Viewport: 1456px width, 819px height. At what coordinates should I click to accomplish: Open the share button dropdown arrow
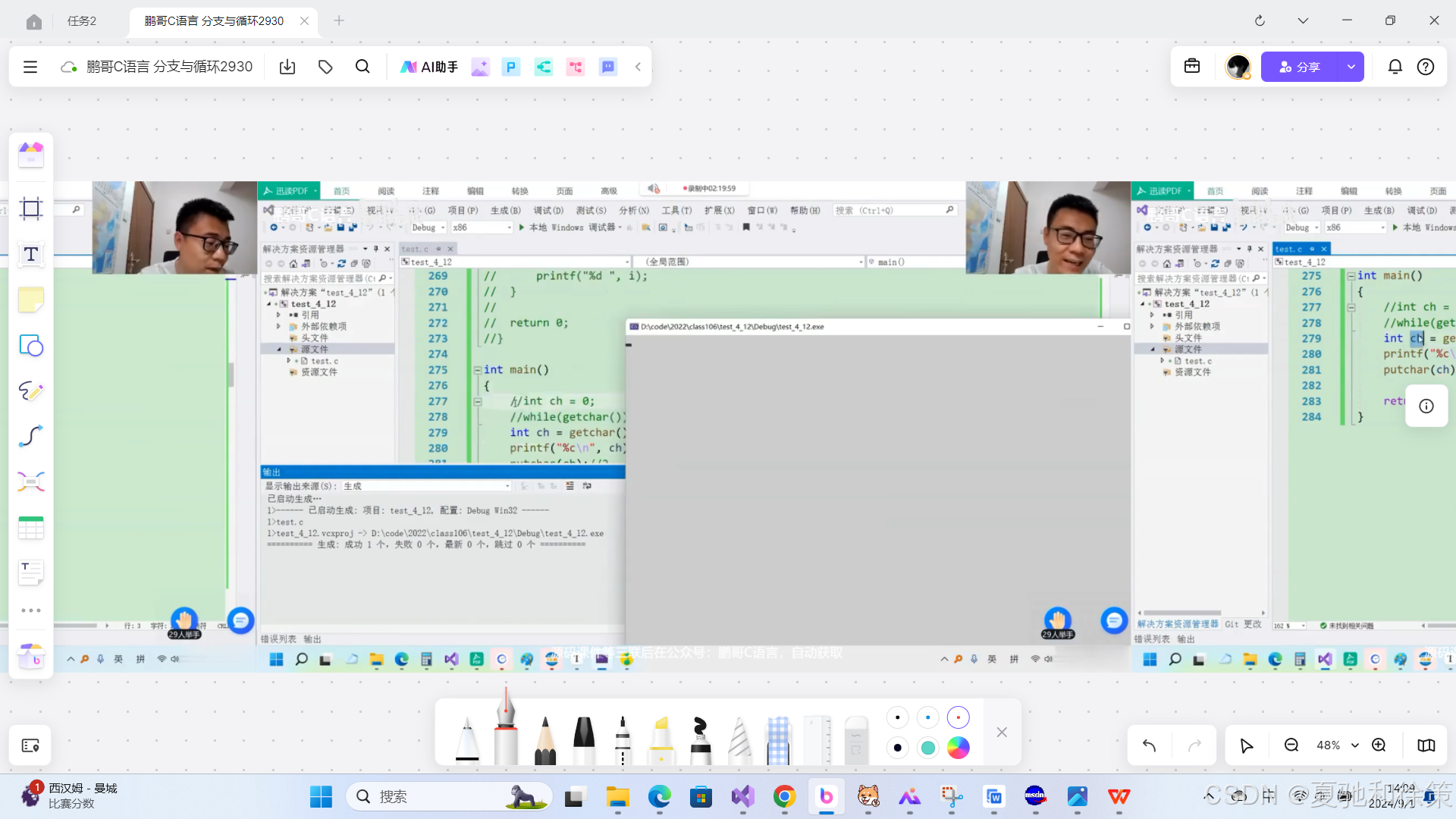[x=1351, y=67]
